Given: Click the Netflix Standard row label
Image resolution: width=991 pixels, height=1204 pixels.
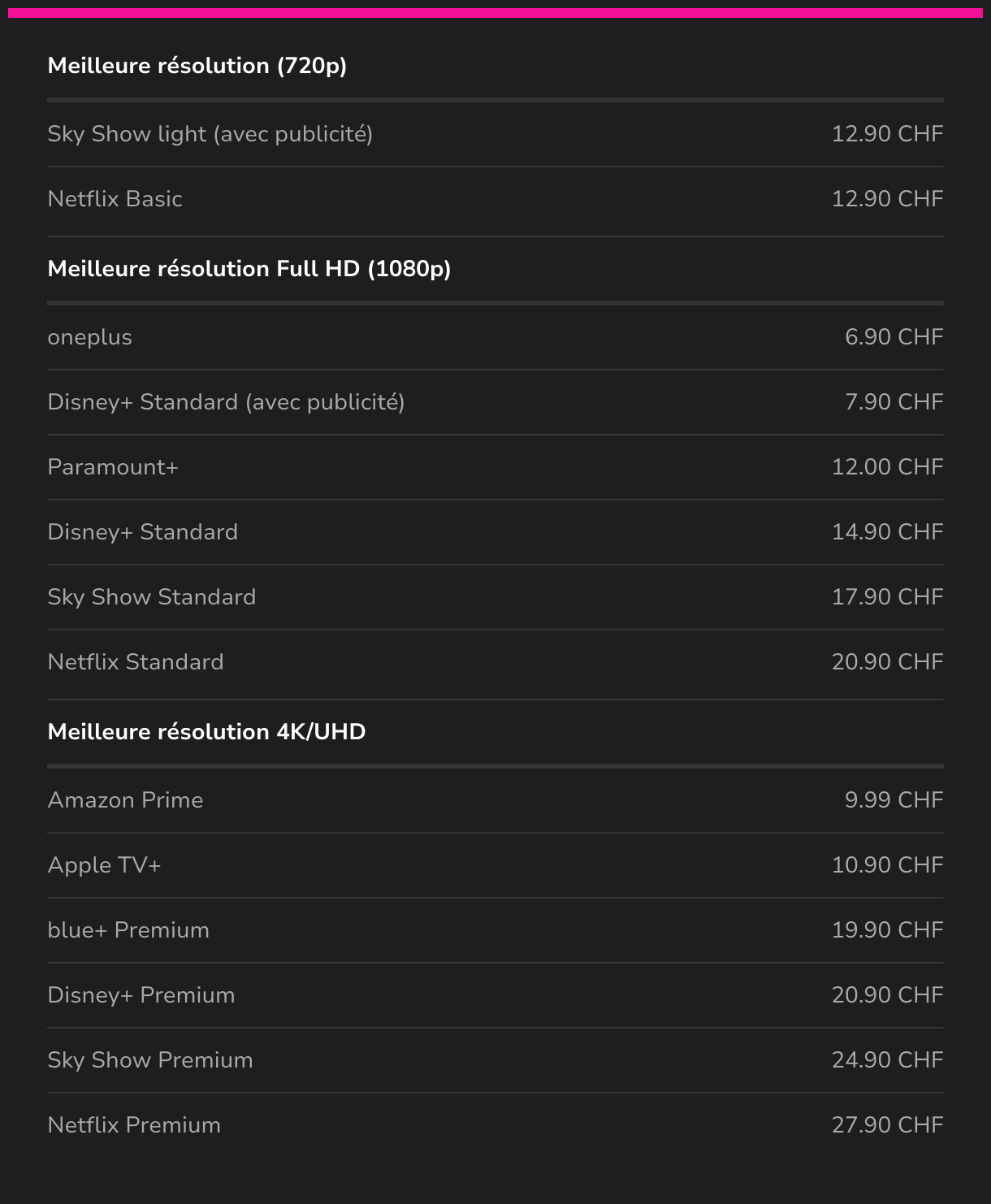Looking at the screenshot, I should click(136, 662).
